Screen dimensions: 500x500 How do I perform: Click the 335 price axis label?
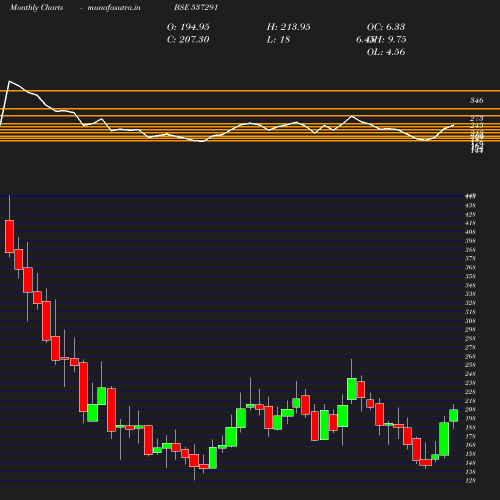(470, 294)
